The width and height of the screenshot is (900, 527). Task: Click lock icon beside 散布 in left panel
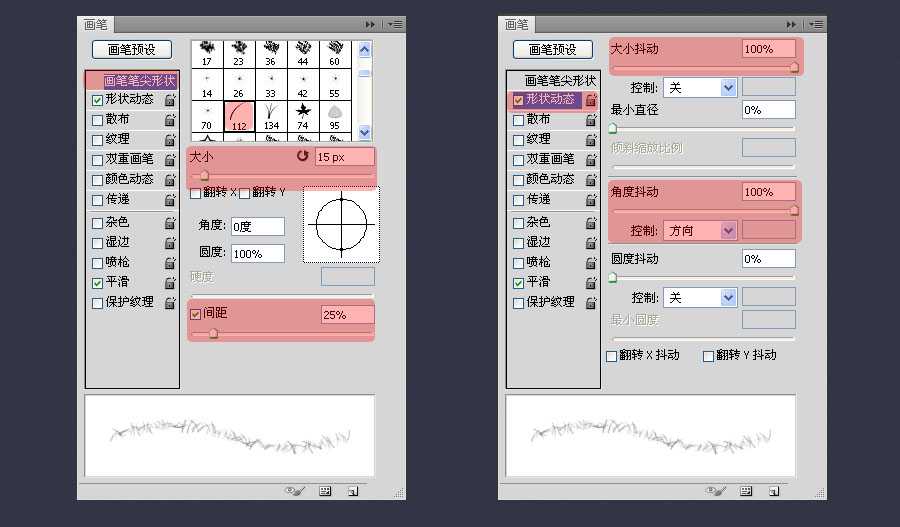pyautogui.click(x=170, y=120)
